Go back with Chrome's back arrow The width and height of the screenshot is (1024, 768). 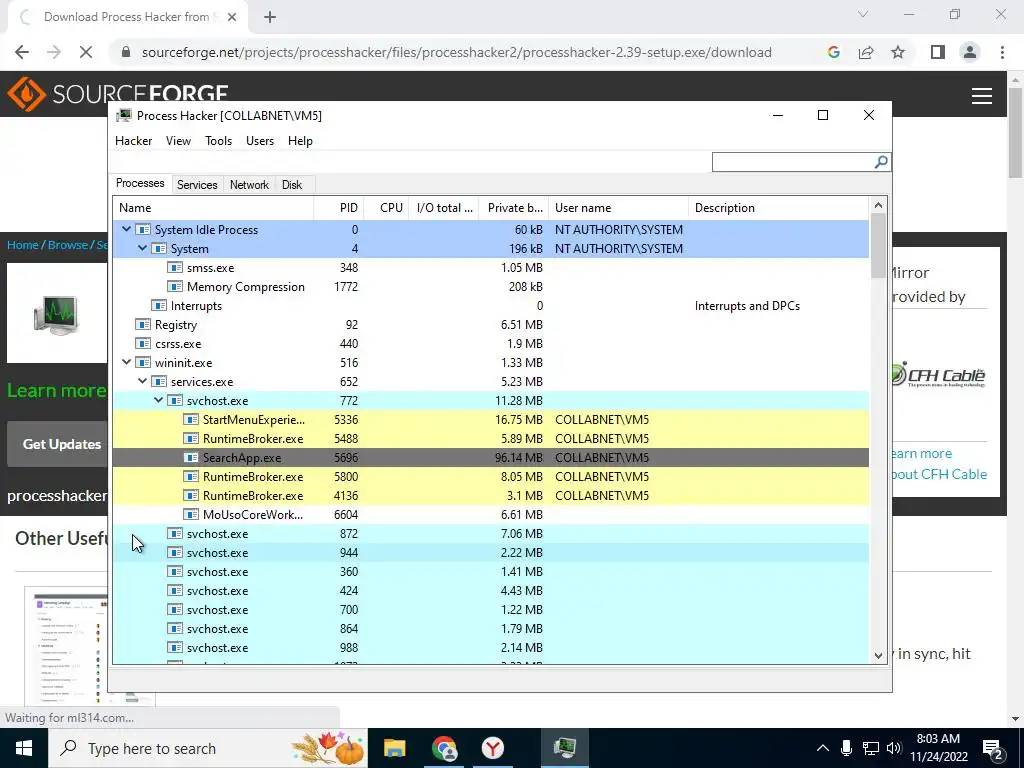pos(22,52)
